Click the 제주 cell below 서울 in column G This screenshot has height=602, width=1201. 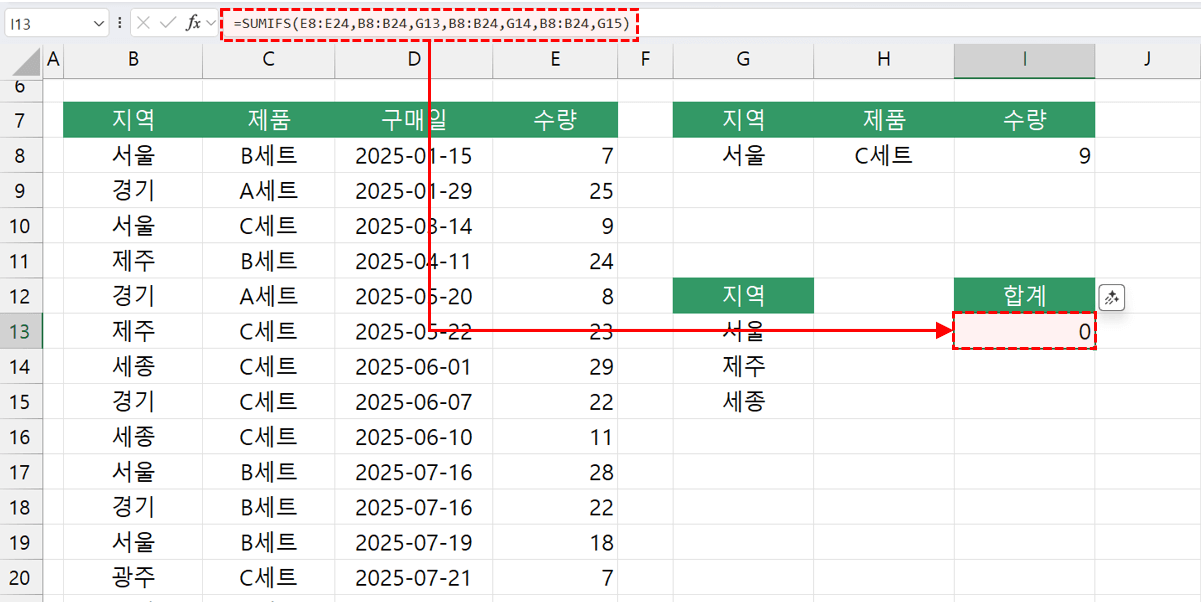(743, 367)
